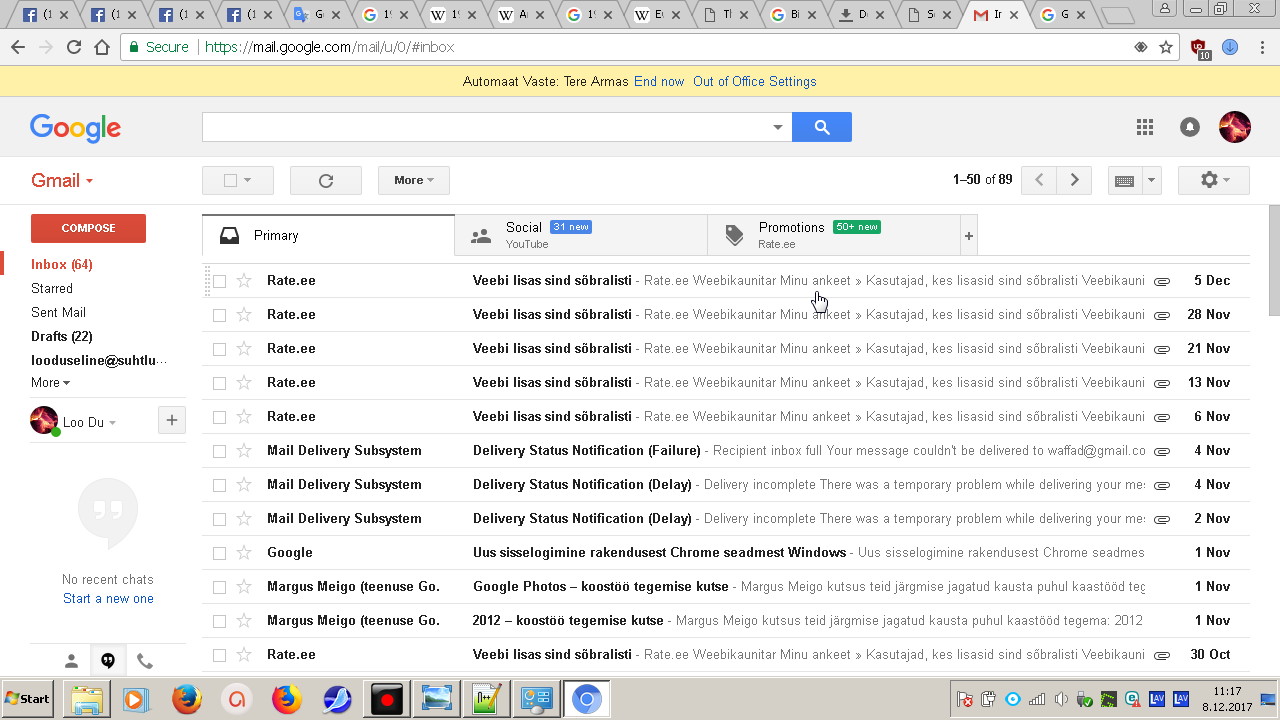Open Chrome menu three dots

coord(1261,47)
